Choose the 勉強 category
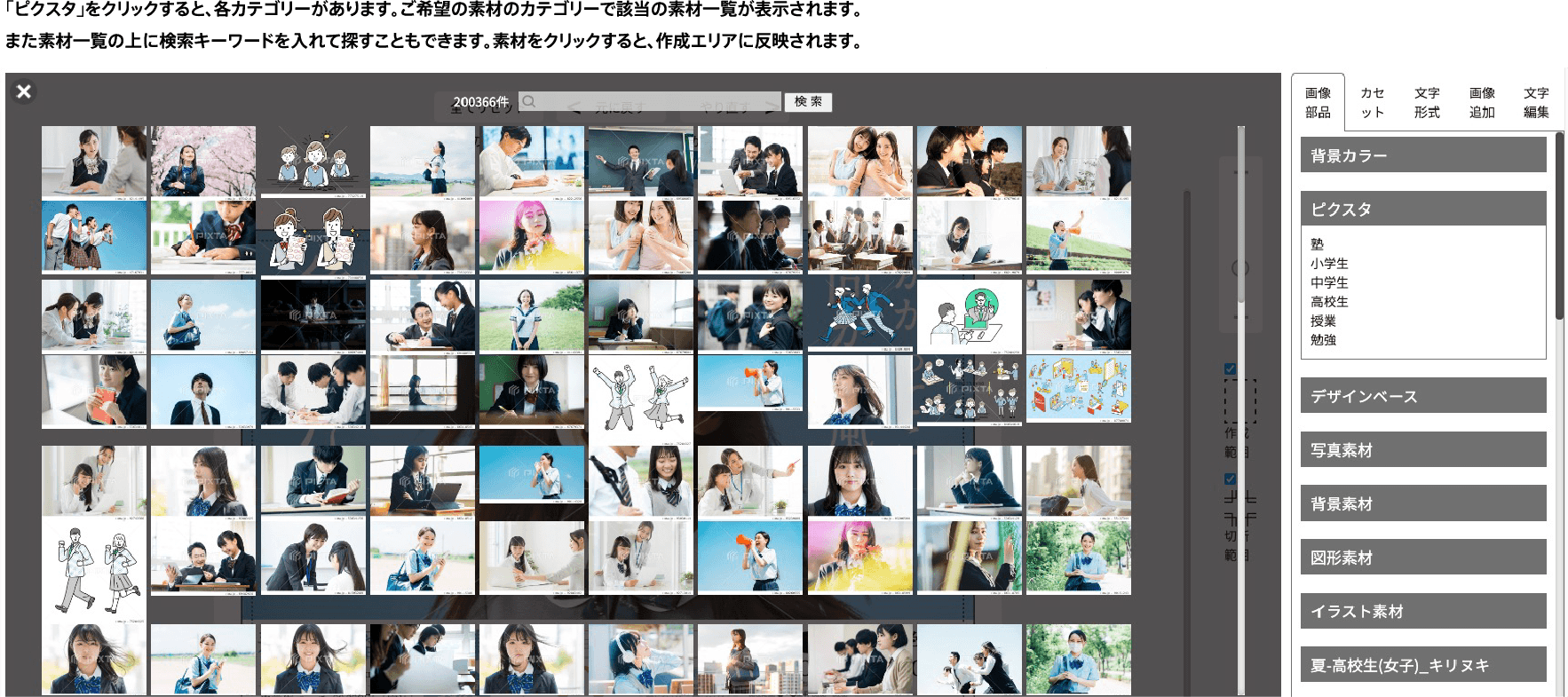This screenshot has width=1568, height=697. pos(1323,340)
